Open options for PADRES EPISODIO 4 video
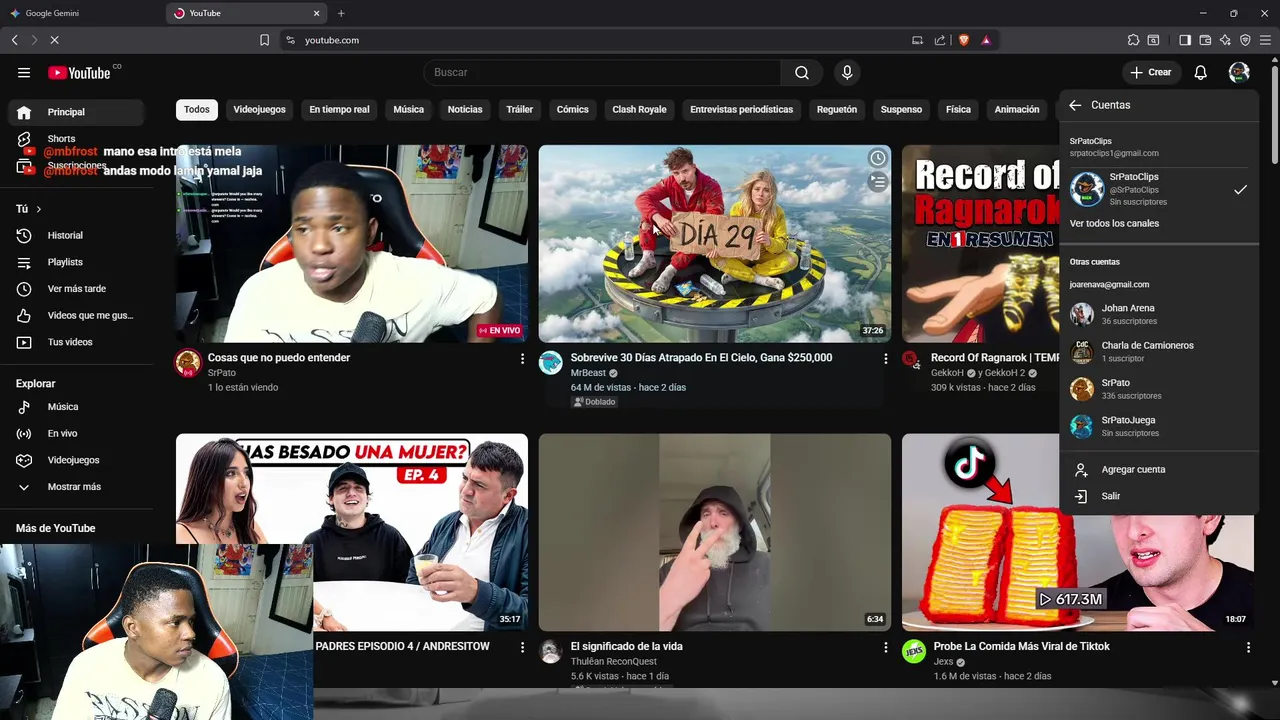Viewport: 1280px width, 720px height. click(522, 647)
